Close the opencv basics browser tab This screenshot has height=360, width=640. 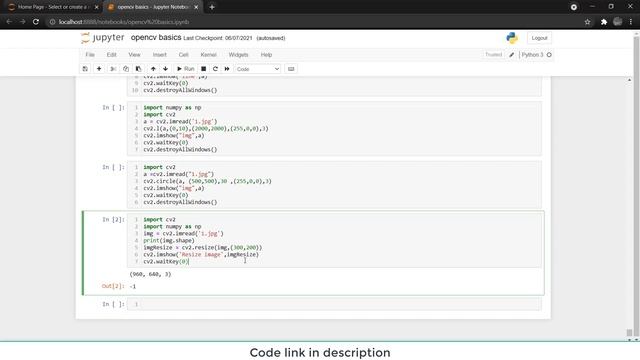(x=196, y=7)
